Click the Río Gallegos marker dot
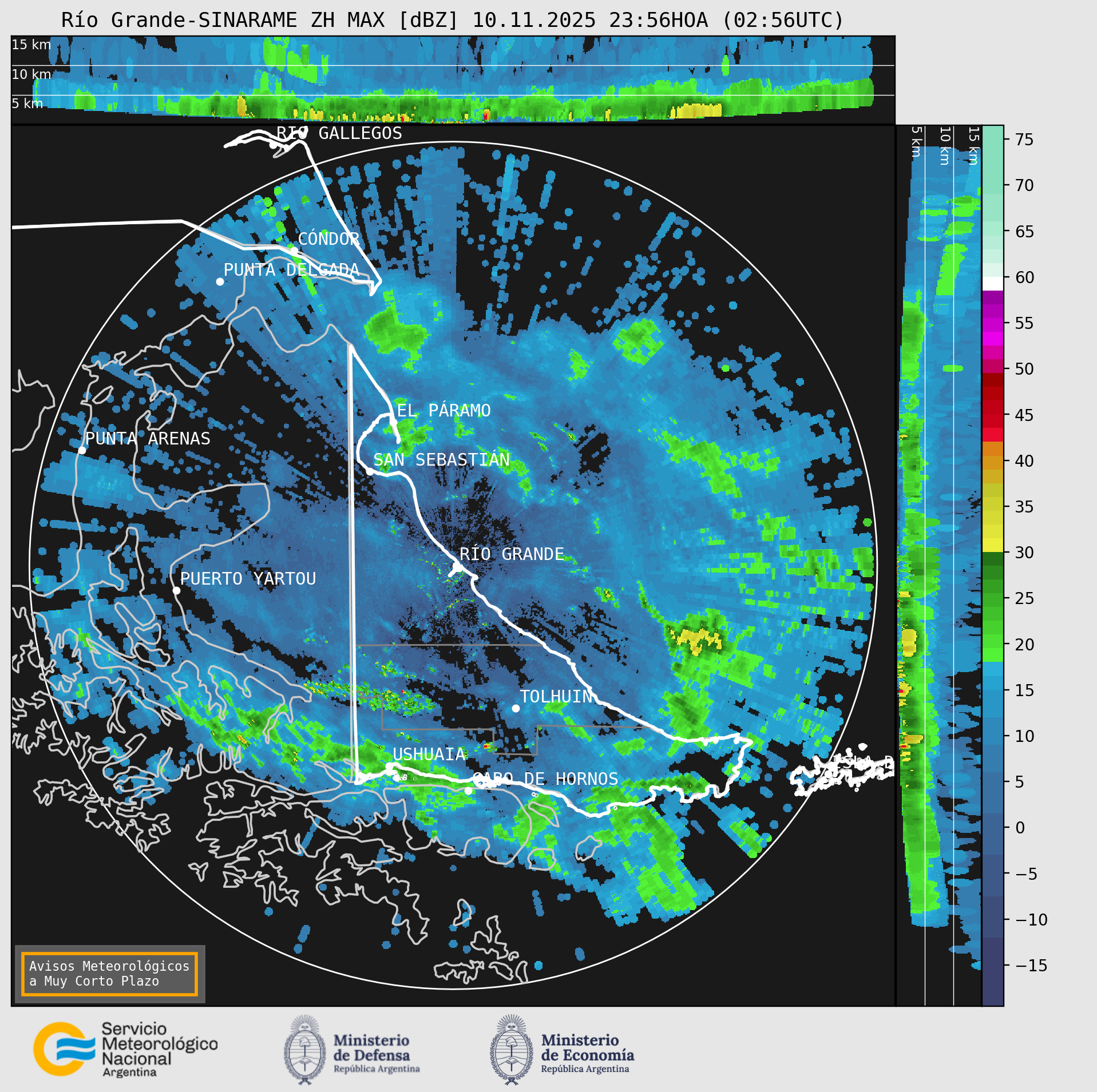The image size is (1097, 1092). click(273, 145)
